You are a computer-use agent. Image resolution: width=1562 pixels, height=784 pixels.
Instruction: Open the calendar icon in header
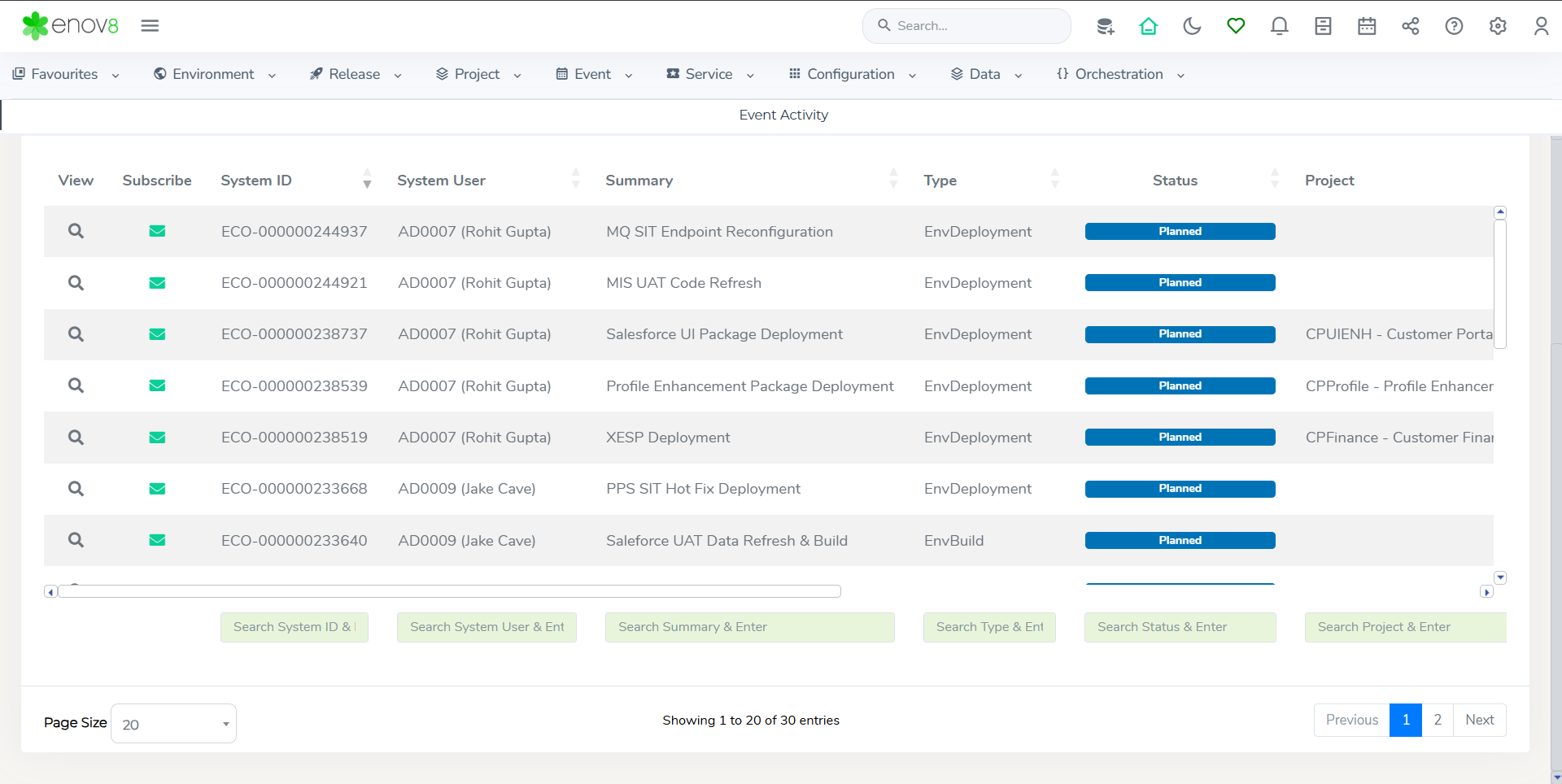[1367, 26]
